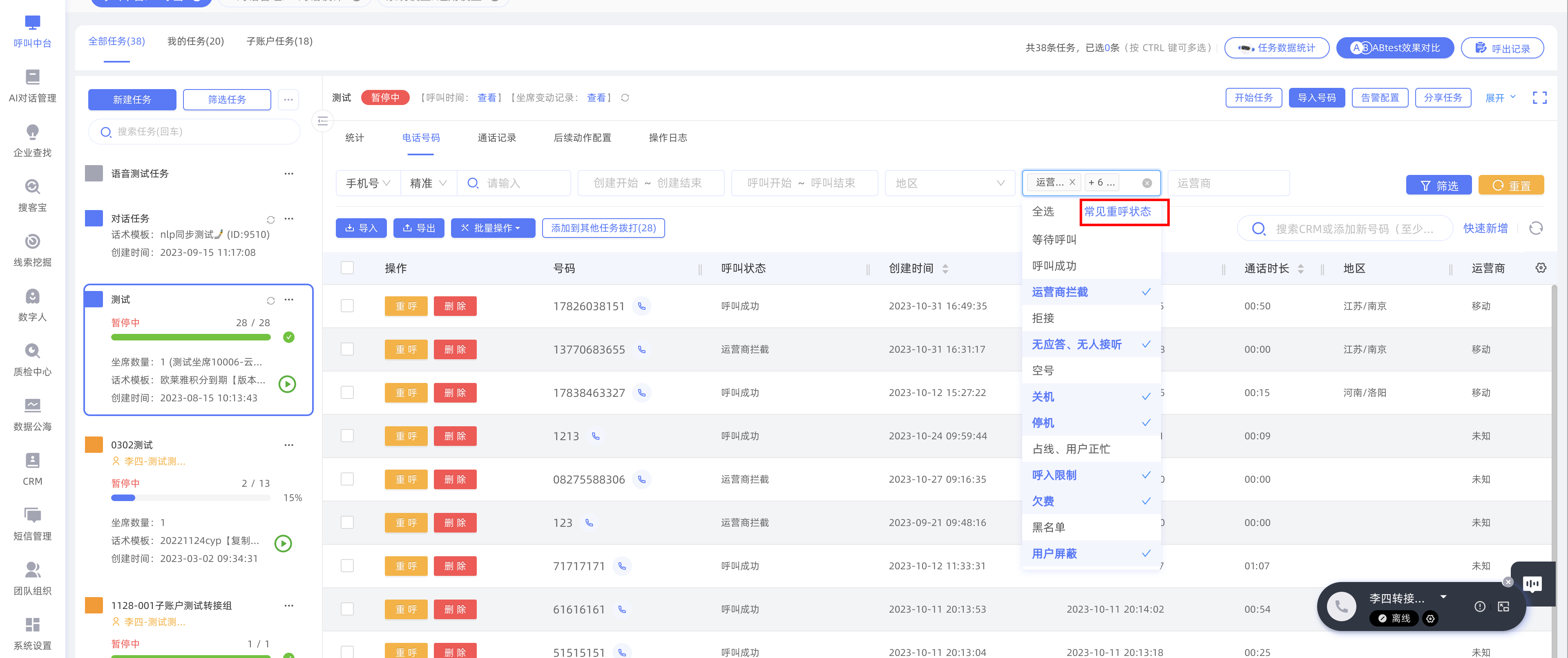
Task: Open the 通话记录 tab
Action: tap(497, 138)
